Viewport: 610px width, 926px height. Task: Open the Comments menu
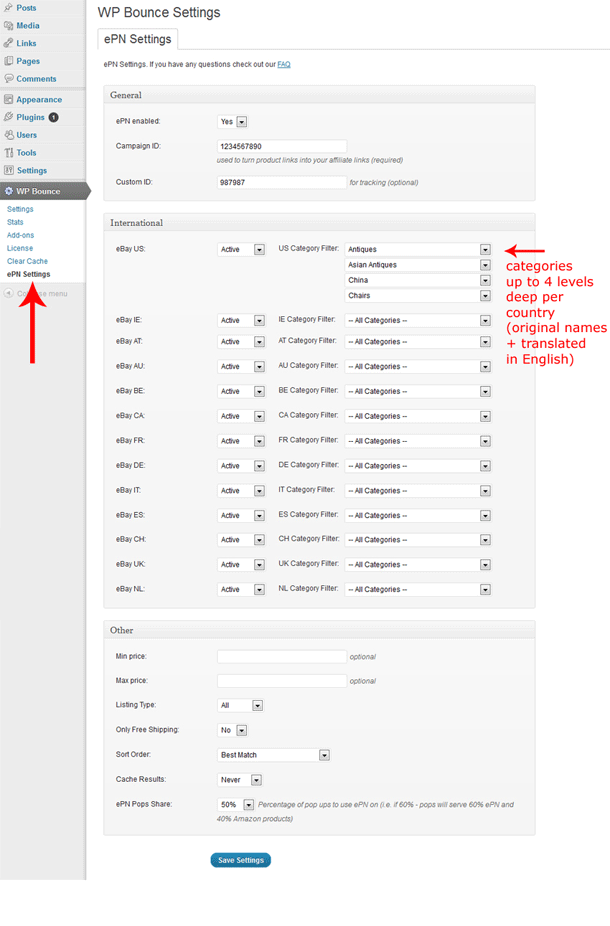pos(36,79)
